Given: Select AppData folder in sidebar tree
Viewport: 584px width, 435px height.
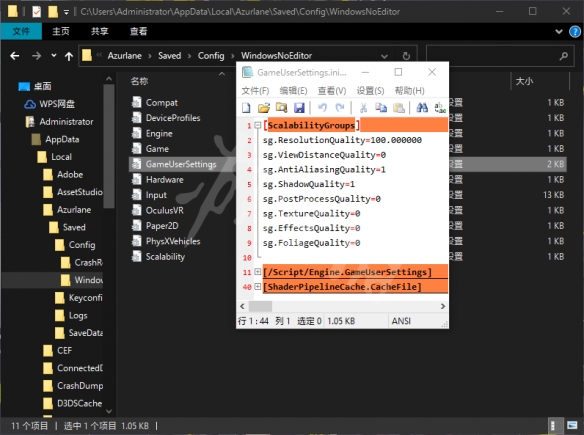Looking at the screenshot, I should pyautogui.click(x=62, y=139).
